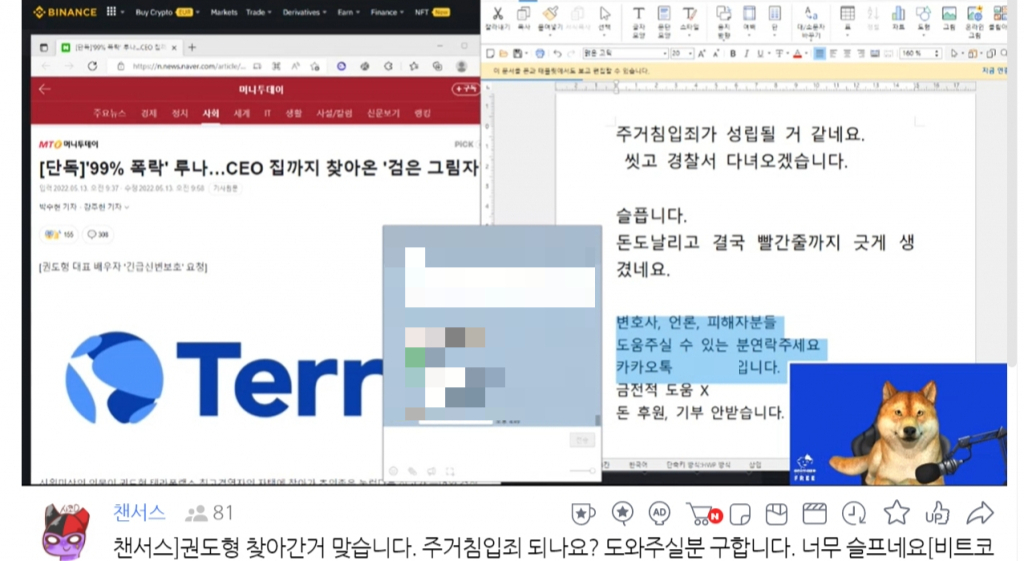1024x561 pixels.
Task: Open Binance Markets page
Action: point(223,12)
